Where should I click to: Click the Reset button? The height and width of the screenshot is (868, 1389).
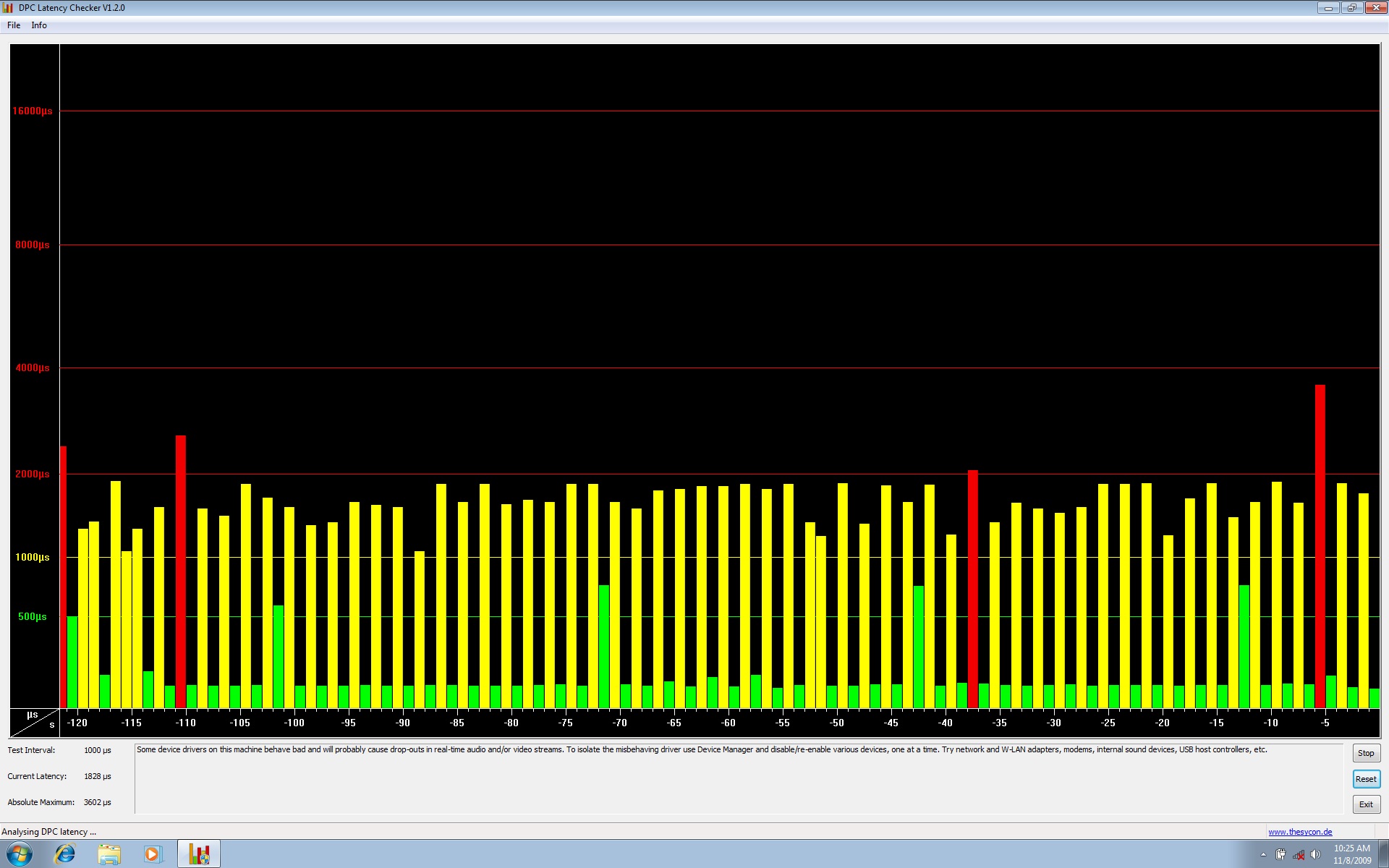(1366, 779)
